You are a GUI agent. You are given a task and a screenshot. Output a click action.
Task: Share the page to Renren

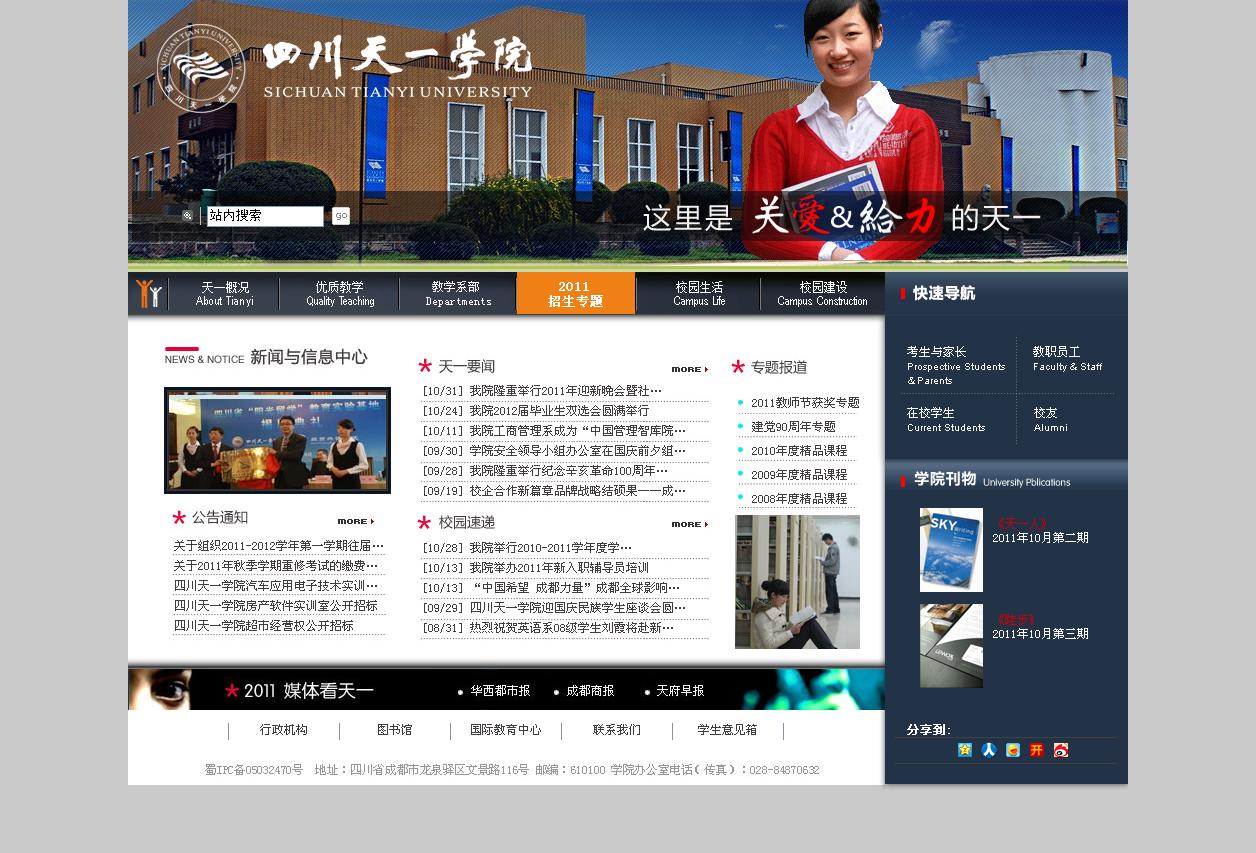pyautogui.click(x=988, y=750)
